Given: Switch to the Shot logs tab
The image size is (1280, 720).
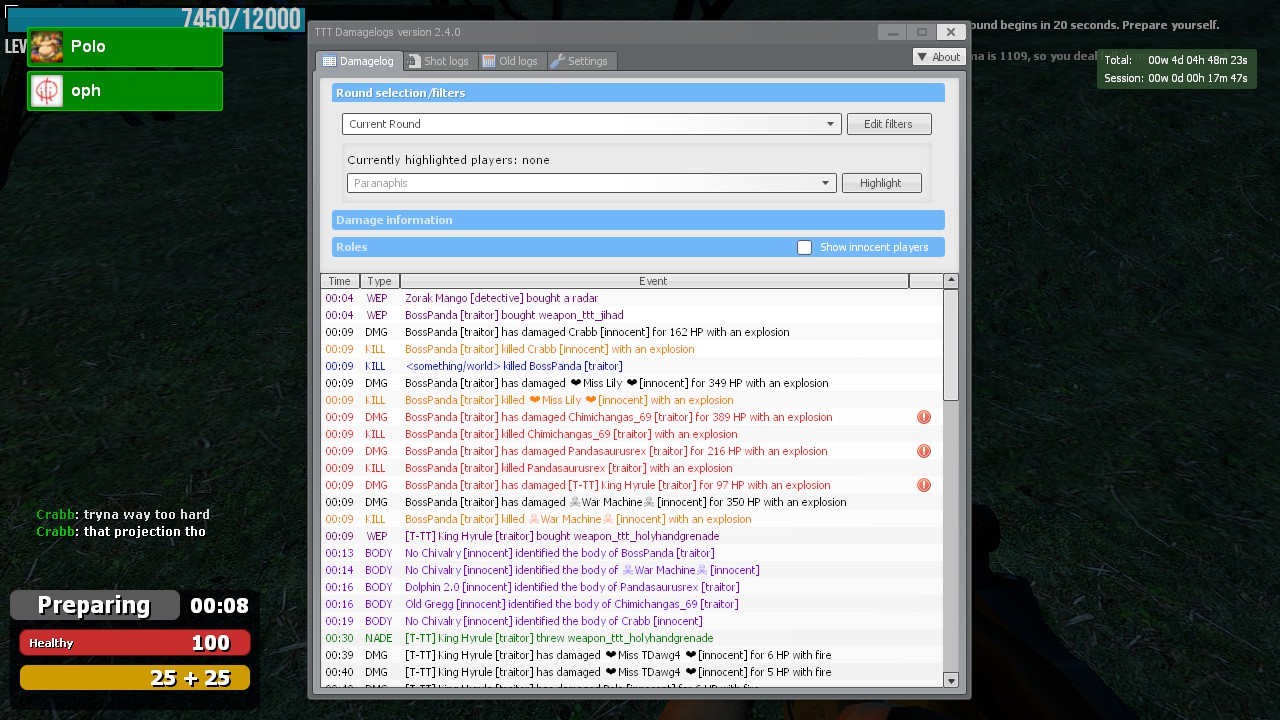Looking at the screenshot, I should (x=440, y=61).
